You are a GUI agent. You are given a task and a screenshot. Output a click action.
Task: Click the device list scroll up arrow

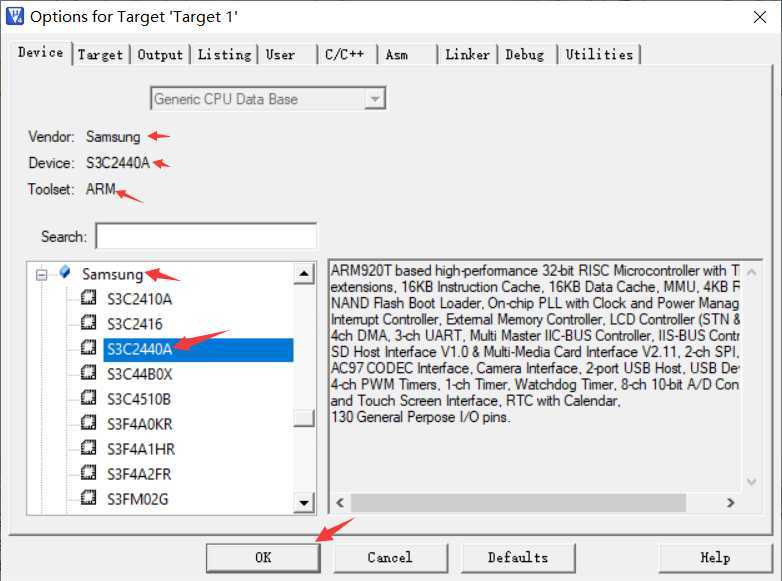click(304, 274)
